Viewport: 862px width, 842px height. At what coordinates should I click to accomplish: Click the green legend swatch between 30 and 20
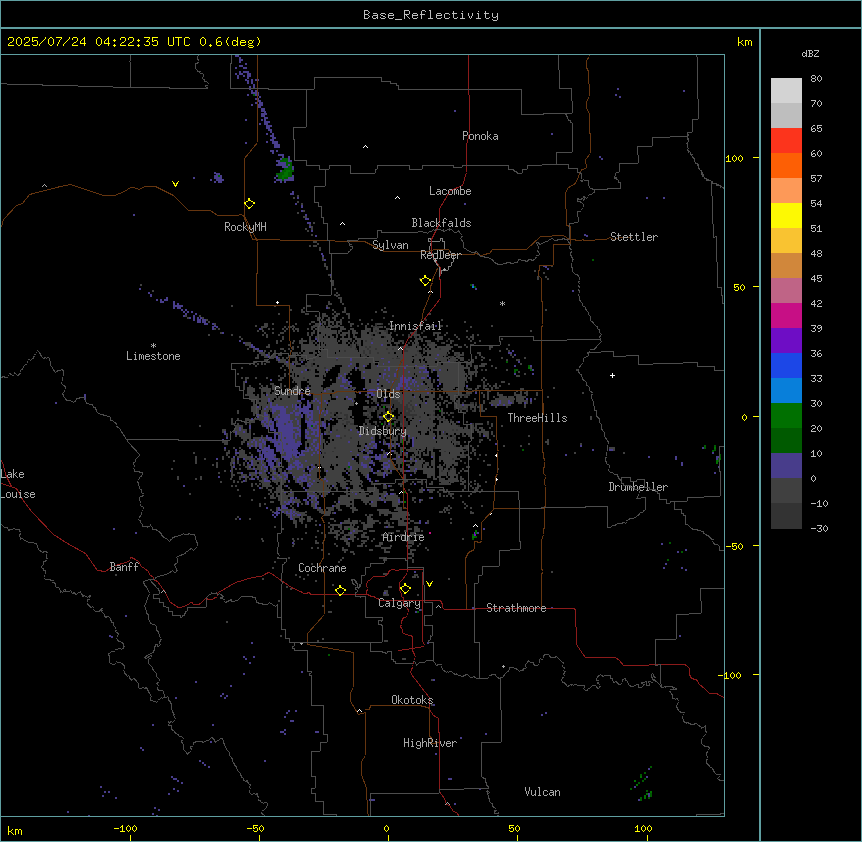click(x=786, y=416)
